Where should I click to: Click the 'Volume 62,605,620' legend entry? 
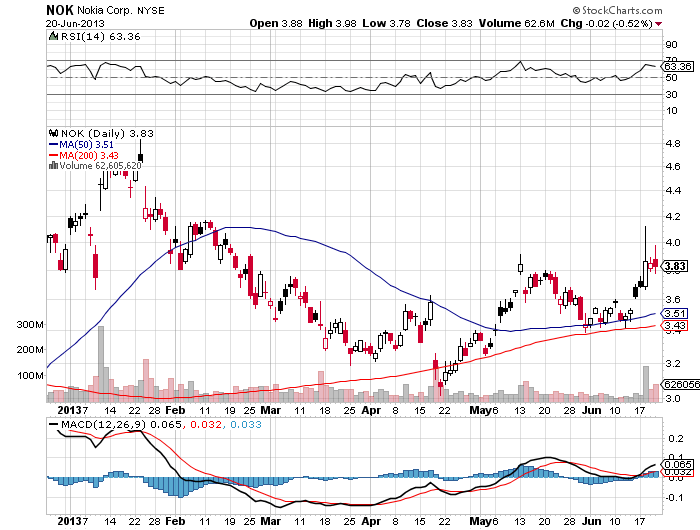click(x=100, y=166)
